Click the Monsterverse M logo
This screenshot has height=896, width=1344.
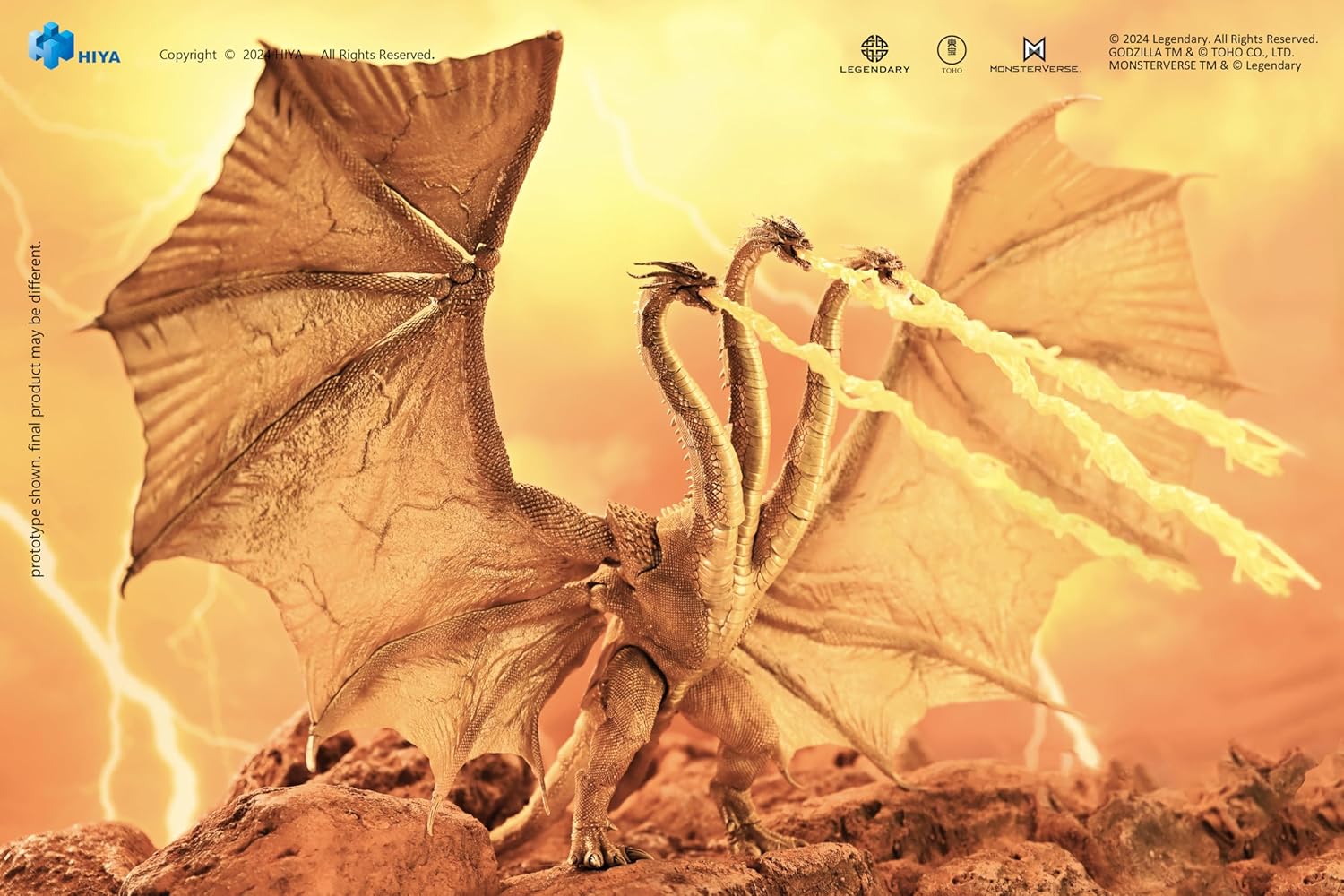click(x=1034, y=49)
